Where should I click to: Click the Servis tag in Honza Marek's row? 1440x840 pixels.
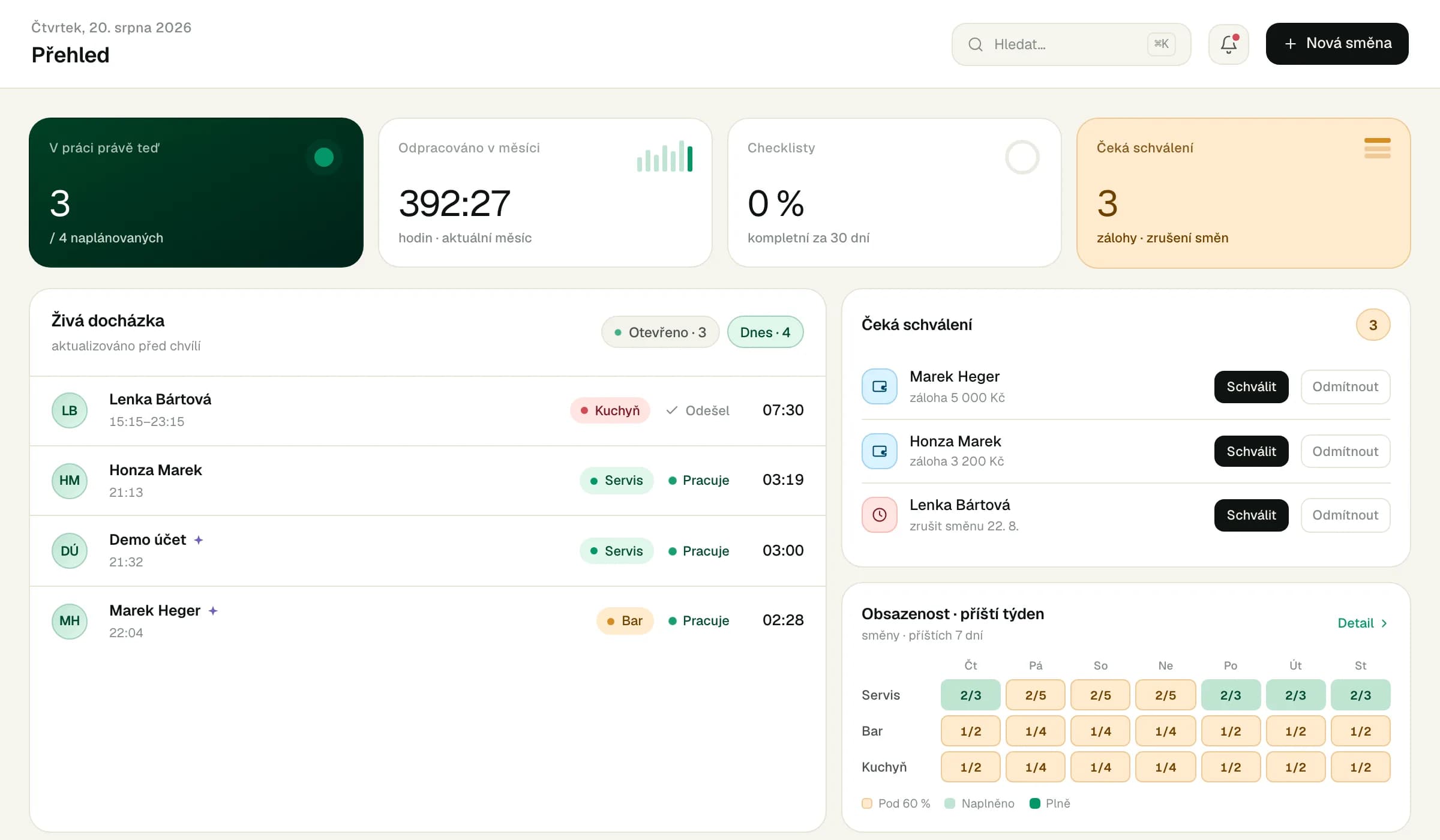(616, 481)
